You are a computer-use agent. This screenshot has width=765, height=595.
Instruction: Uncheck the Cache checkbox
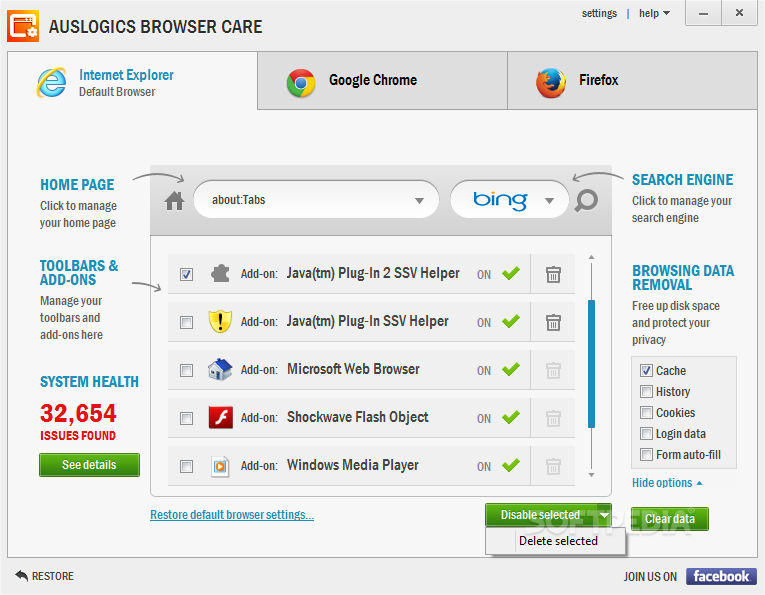click(646, 371)
